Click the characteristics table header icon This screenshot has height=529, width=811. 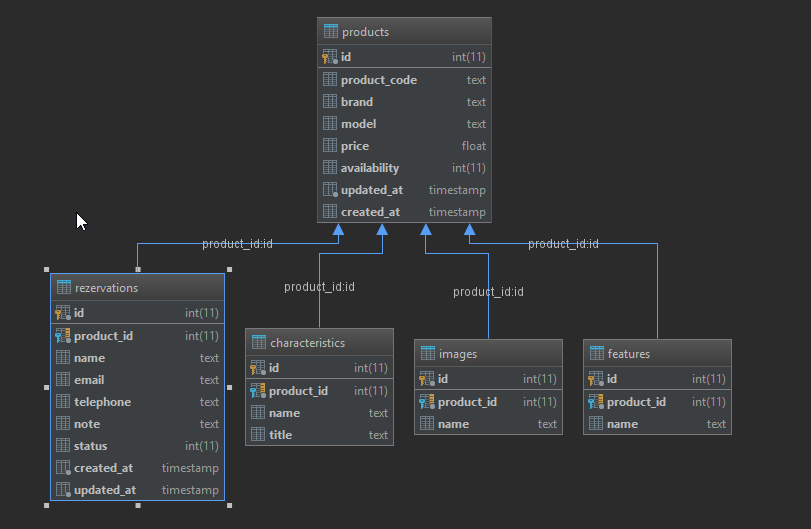(259, 342)
